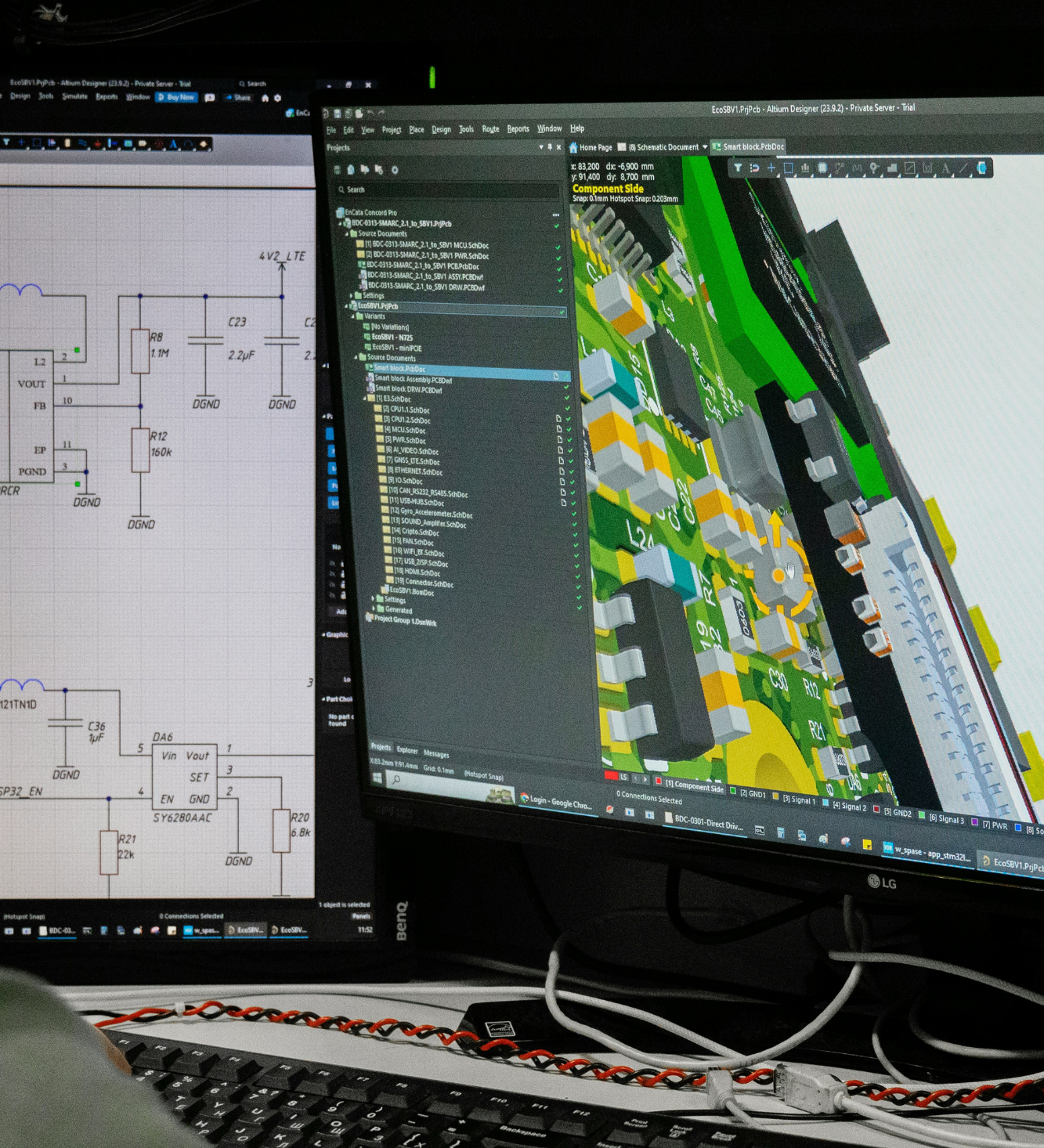Click the Home settings icon beside Share
Image resolution: width=1044 pixels, height=1148 pixels.
[266, 98]
